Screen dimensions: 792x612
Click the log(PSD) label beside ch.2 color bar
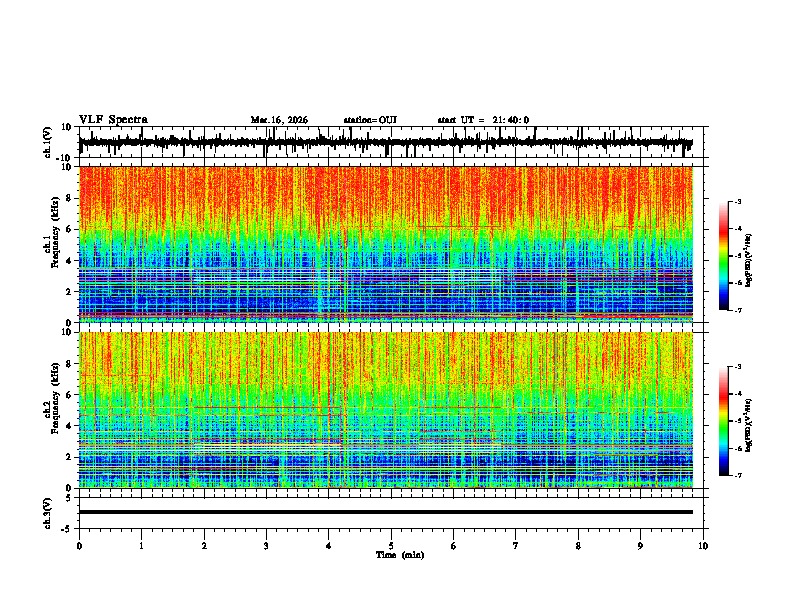tap(749, 425)
